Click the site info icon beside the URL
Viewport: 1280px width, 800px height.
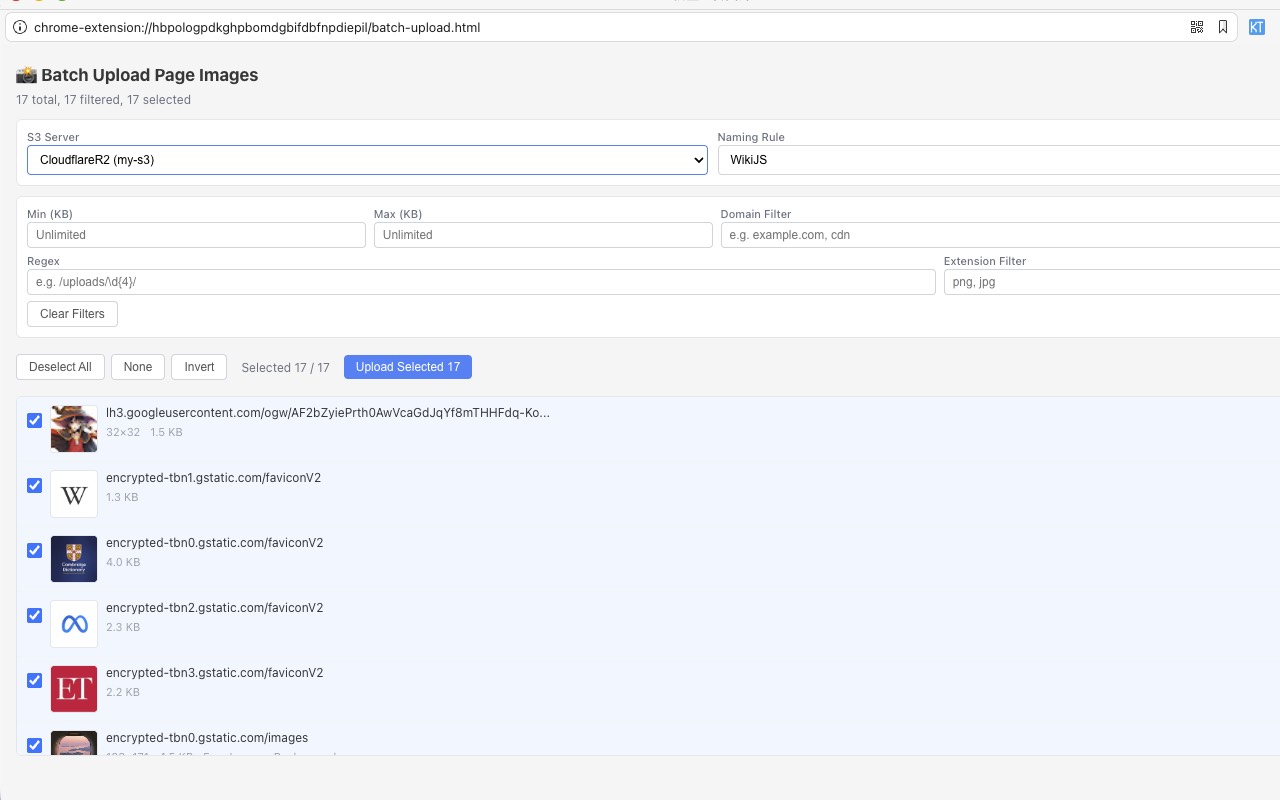click(x=20, y=27)
